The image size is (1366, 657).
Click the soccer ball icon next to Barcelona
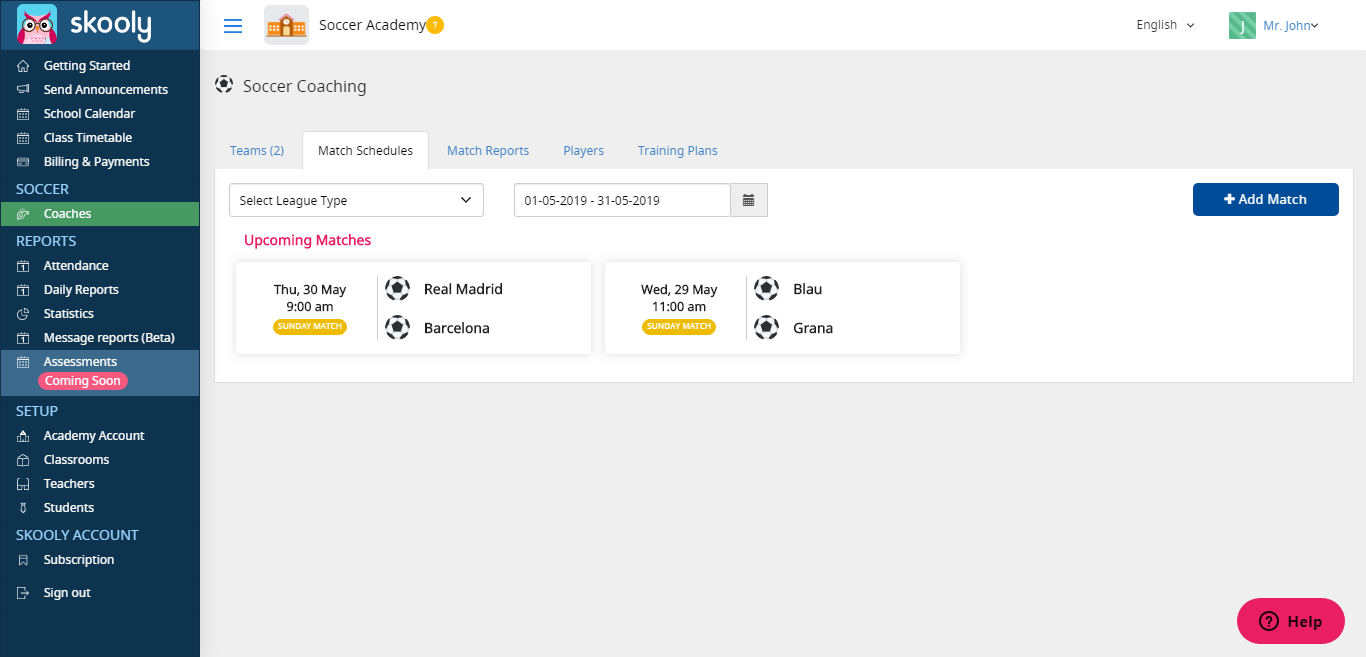pyautogui.click(x=397, y=327)
